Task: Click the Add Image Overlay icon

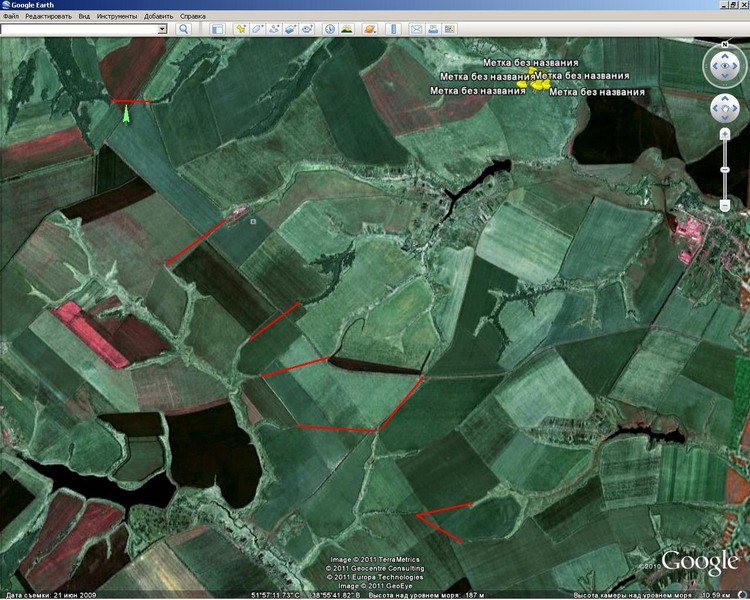Action: click(x=292, y=30)
